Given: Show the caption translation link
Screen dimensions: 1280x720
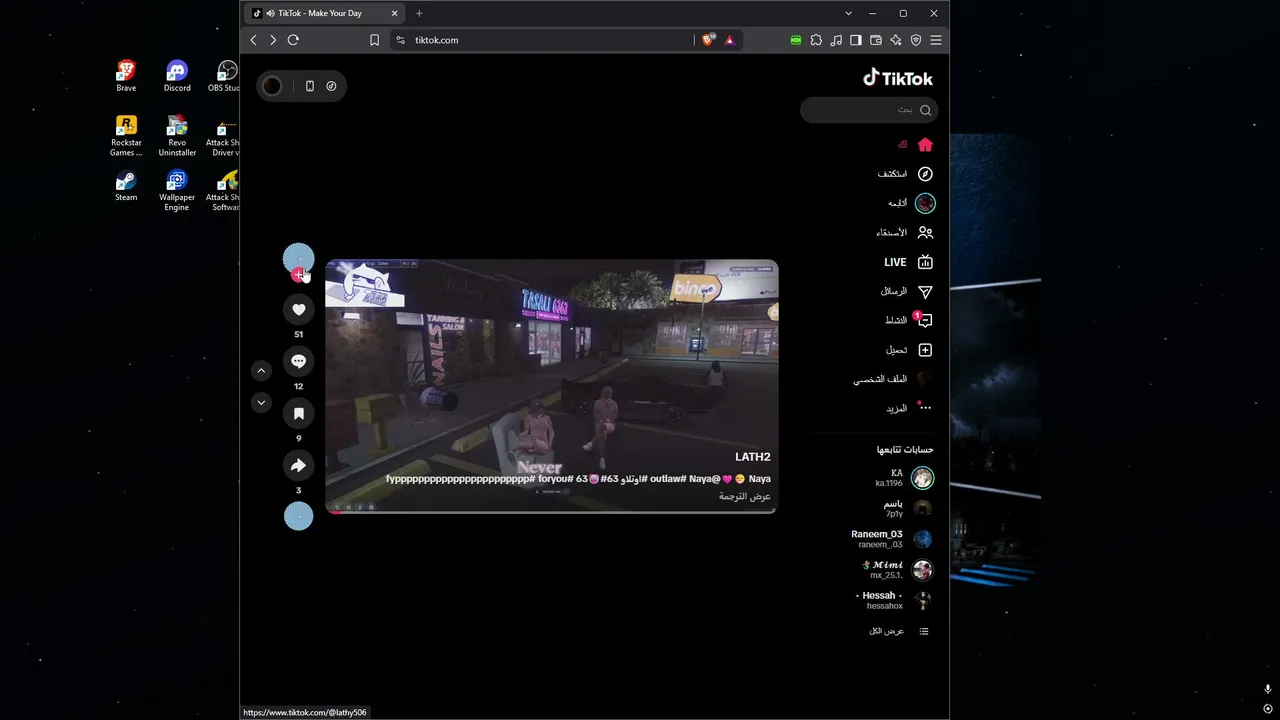Looking at the screenshot, I should (745, 496).
